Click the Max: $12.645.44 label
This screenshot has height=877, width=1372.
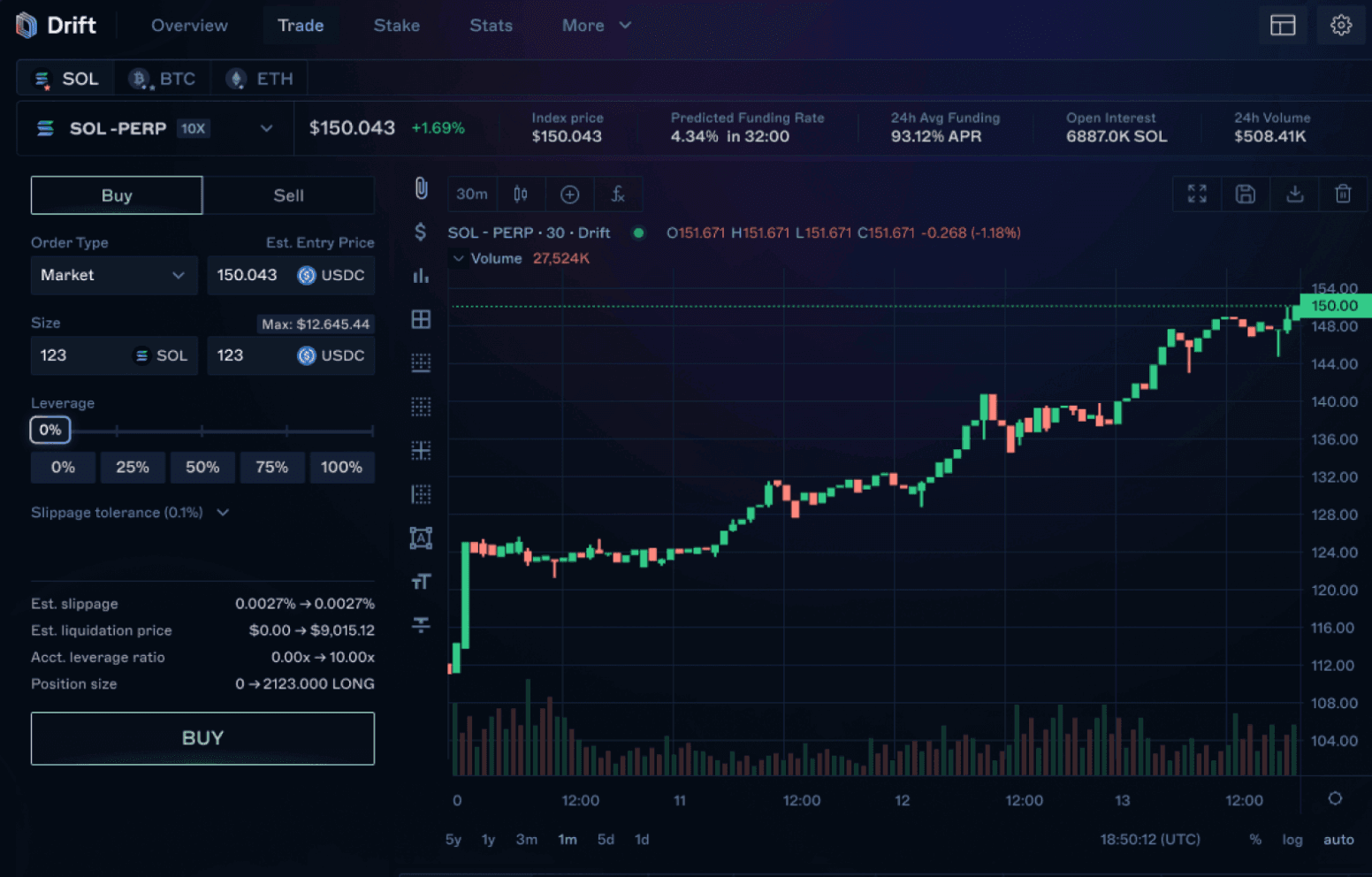316,324
